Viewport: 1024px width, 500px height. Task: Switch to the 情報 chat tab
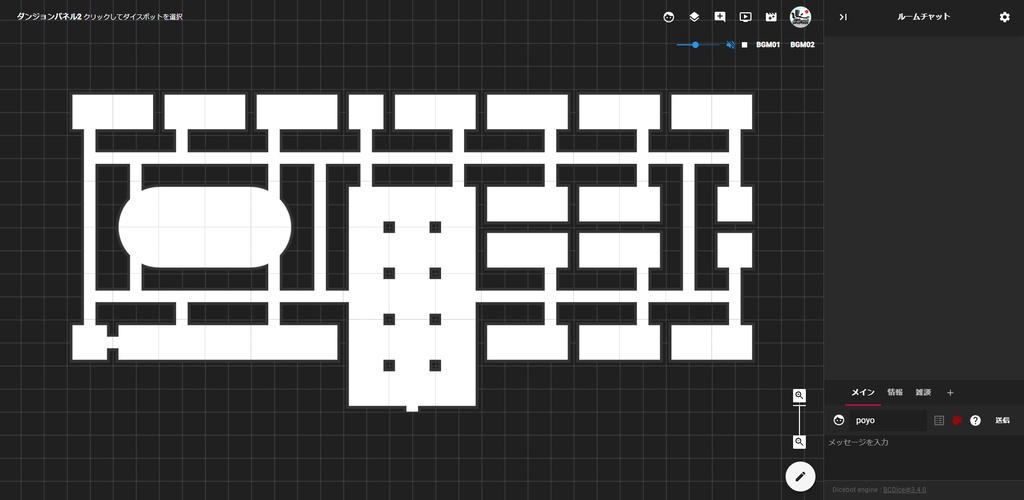click(x=895, y=392)
